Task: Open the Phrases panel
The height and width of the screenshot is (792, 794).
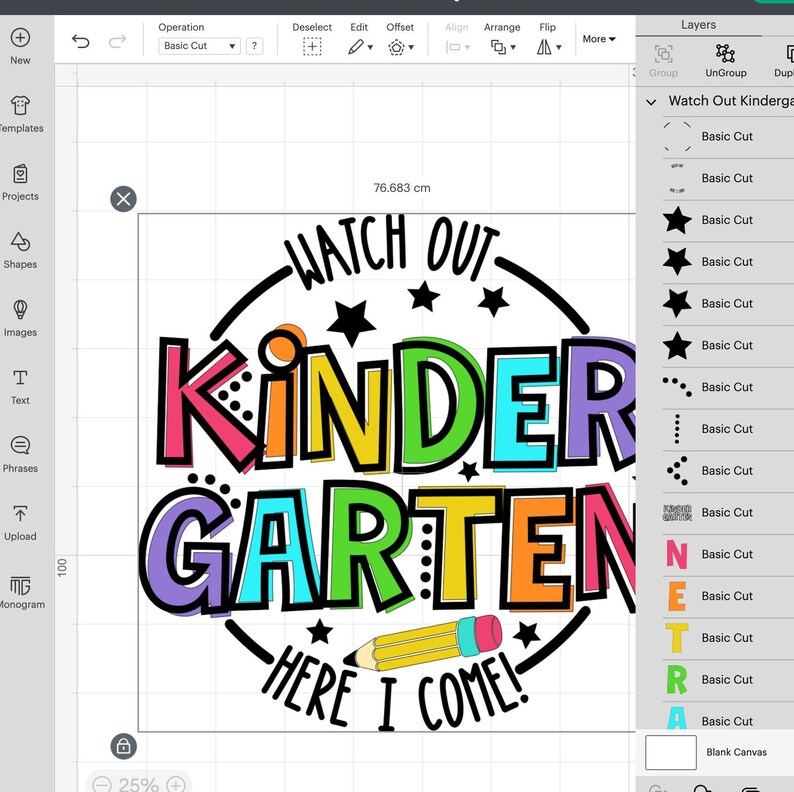Action: tap(20, 454)
